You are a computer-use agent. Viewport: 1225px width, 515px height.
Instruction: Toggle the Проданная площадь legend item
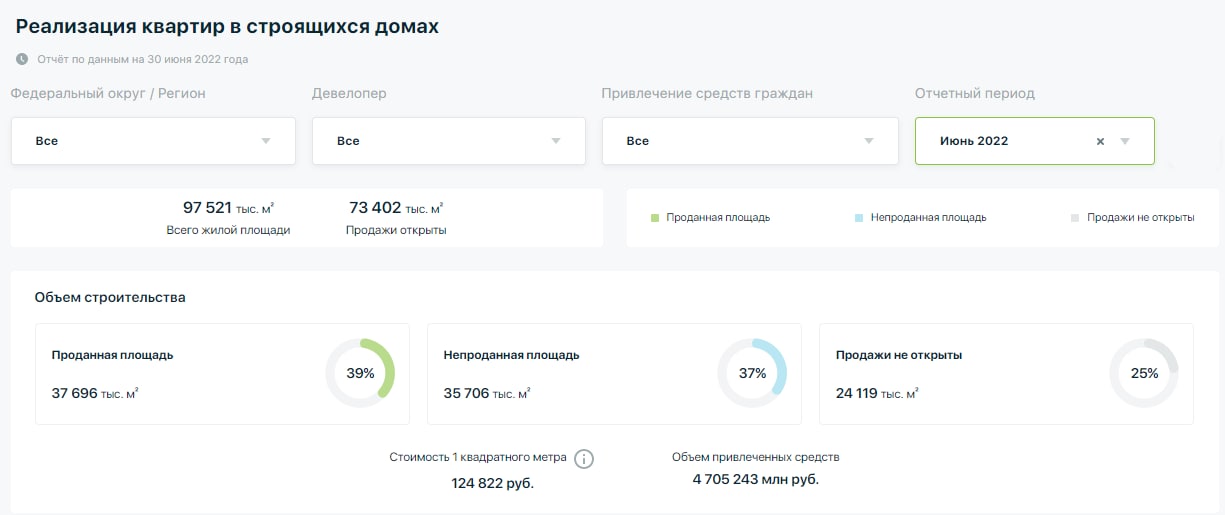pos(717,217)
